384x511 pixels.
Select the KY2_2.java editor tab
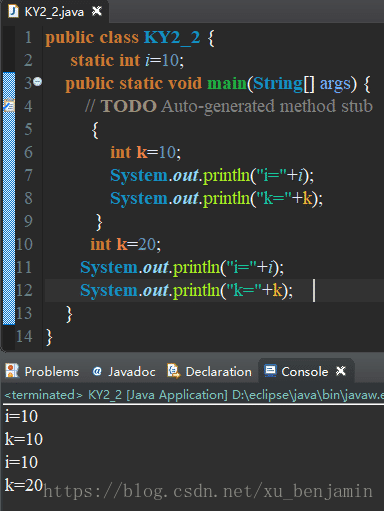point(54,12)
